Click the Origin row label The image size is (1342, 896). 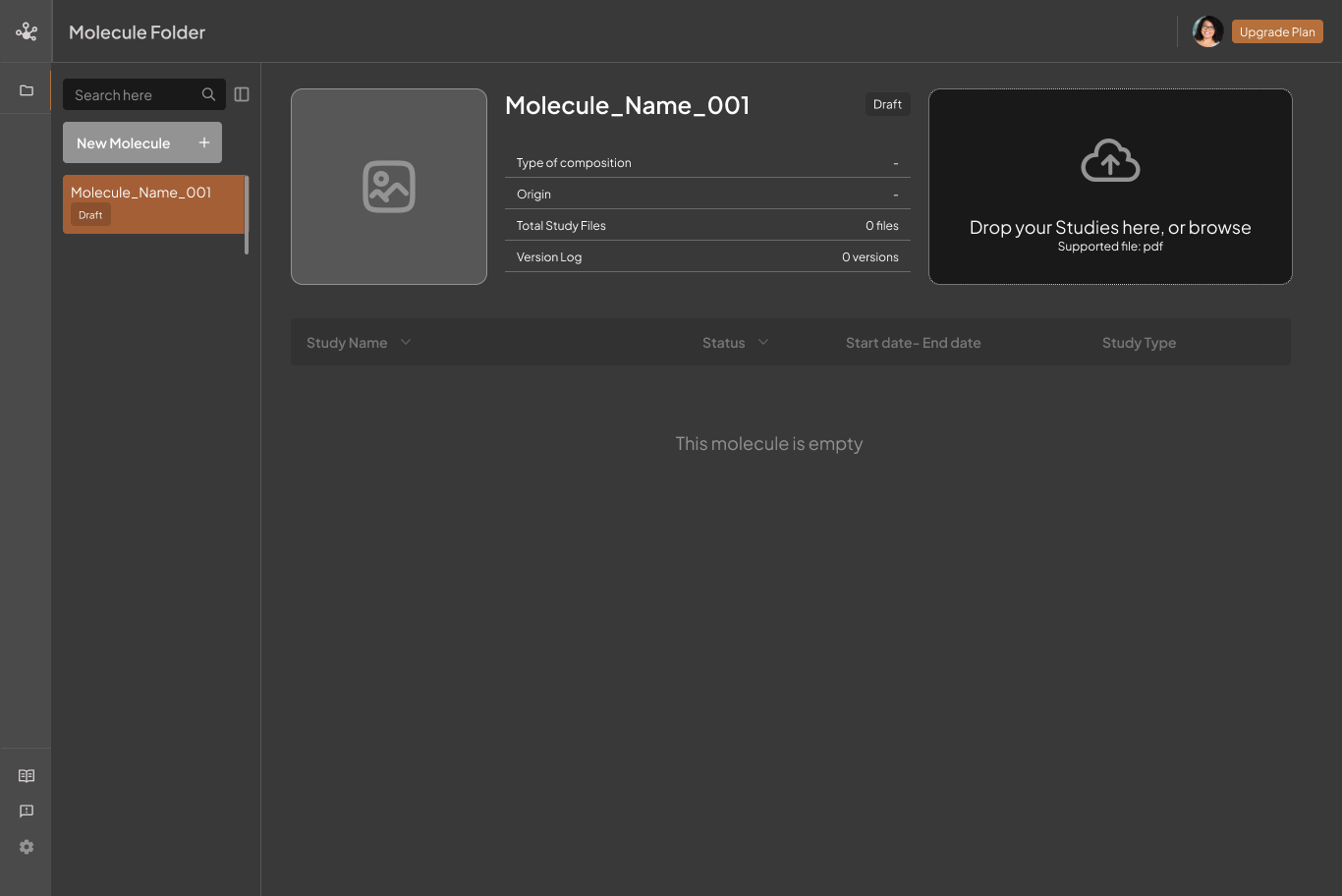[x=533, y=195]
